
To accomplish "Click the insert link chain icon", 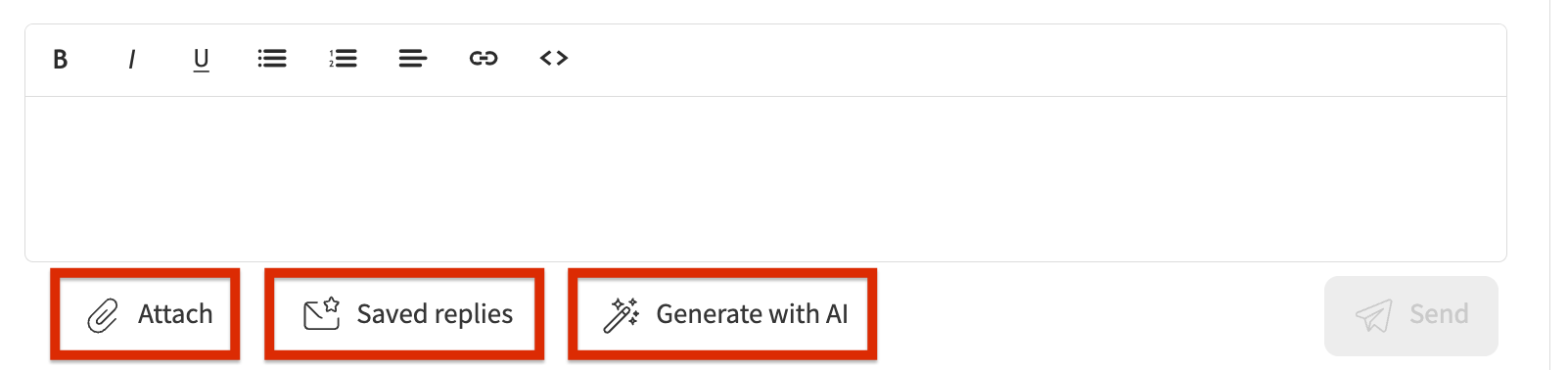I will pyautogui.click(x=484, y=59).
